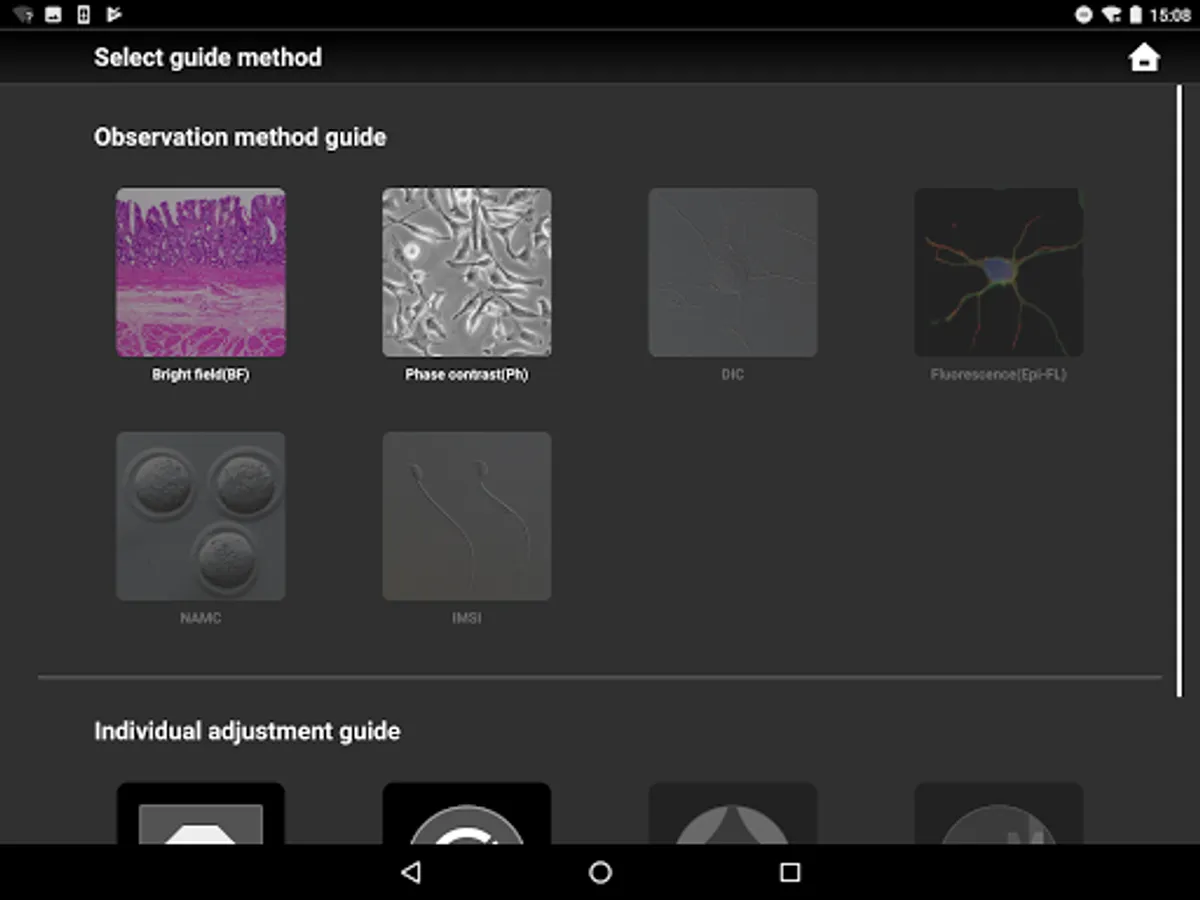Open recent apps with the square button
The image size is (1200, 900).
tap(789, 873)
